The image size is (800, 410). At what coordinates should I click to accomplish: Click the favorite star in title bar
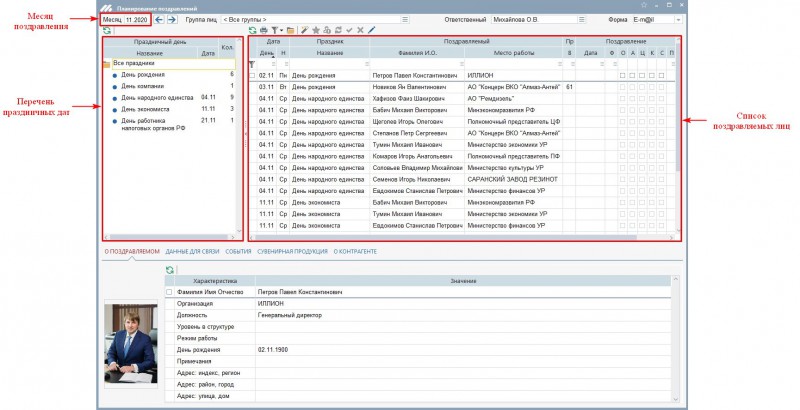click(644, 5)
